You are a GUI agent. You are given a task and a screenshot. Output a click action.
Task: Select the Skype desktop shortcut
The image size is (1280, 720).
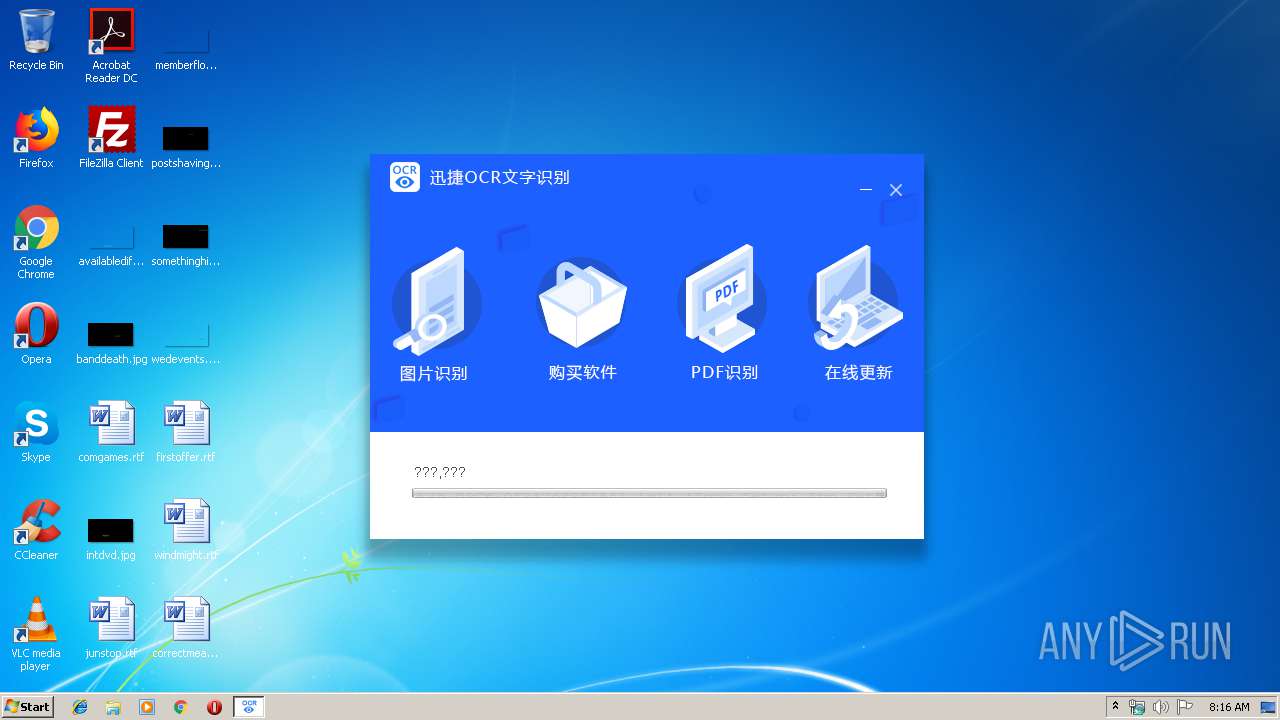coord(36,432)
